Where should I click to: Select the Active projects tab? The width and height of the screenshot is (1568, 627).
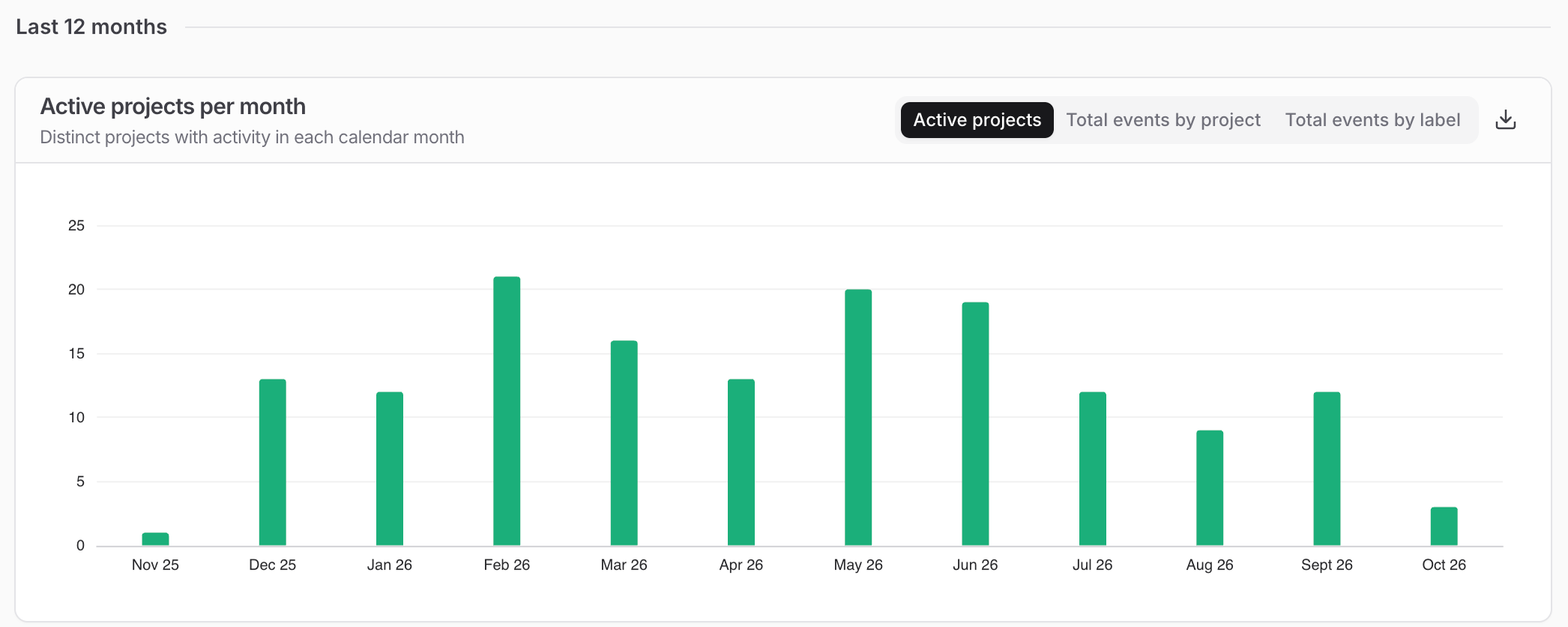[977, 120]
